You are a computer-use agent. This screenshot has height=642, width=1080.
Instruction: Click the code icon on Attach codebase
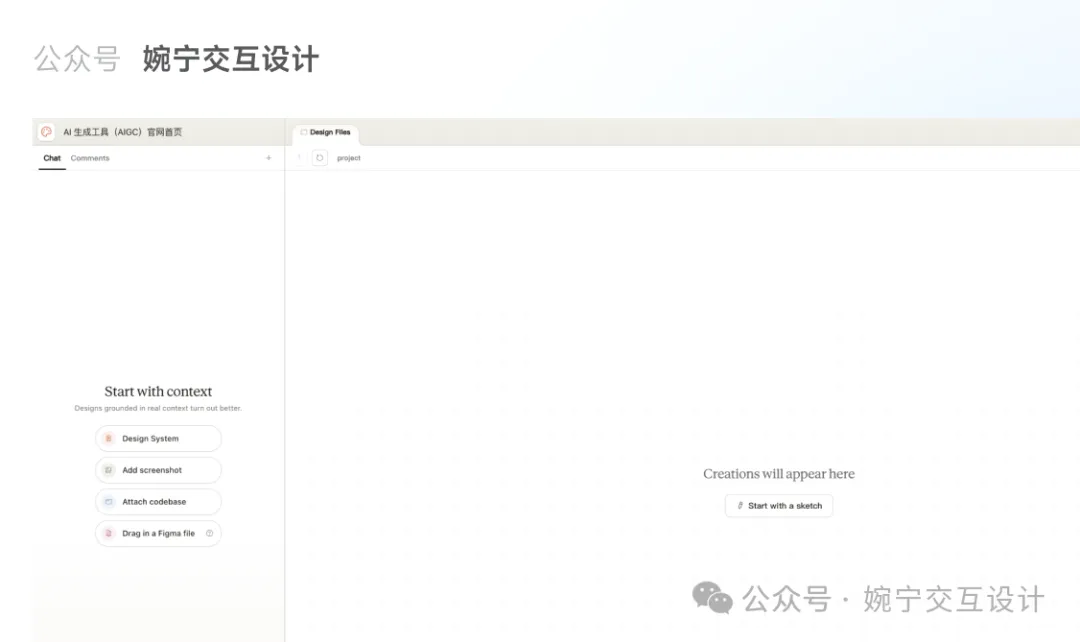coord(109,501)
